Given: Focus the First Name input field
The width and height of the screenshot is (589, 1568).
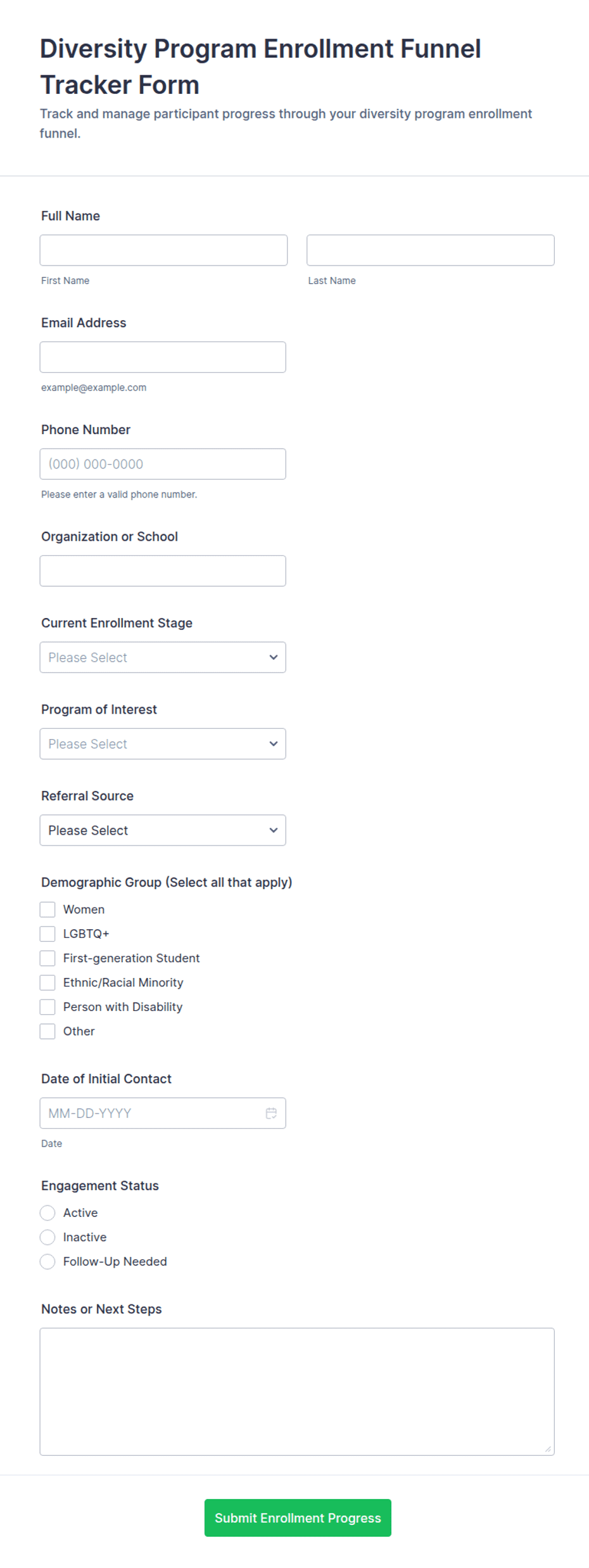Looking at the screenshot, I should (163, 250).
